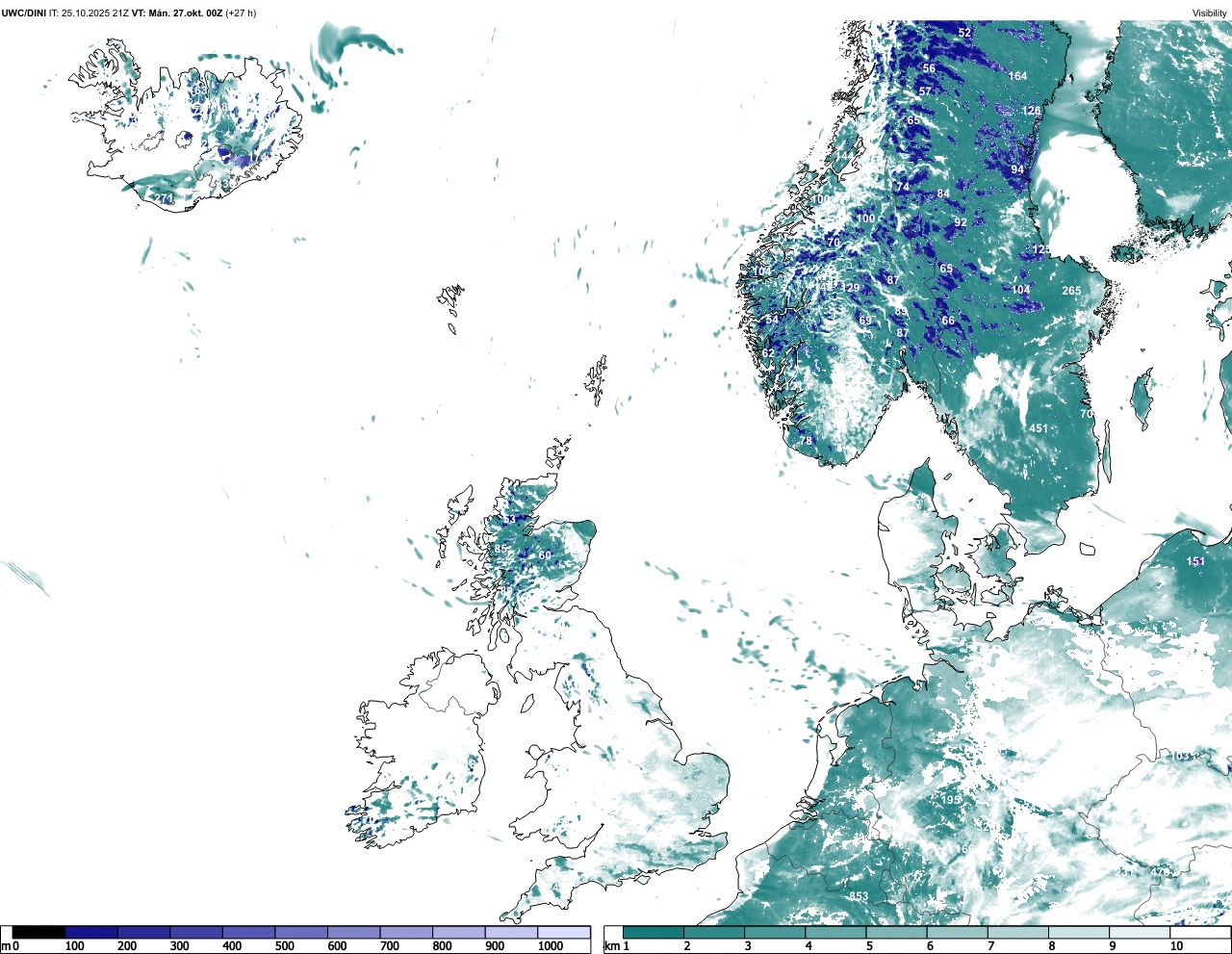
Task: Click the 'Mán. 27.okt. 00Z' valid time
Action: pyautogui.click(x=185, y=13)
